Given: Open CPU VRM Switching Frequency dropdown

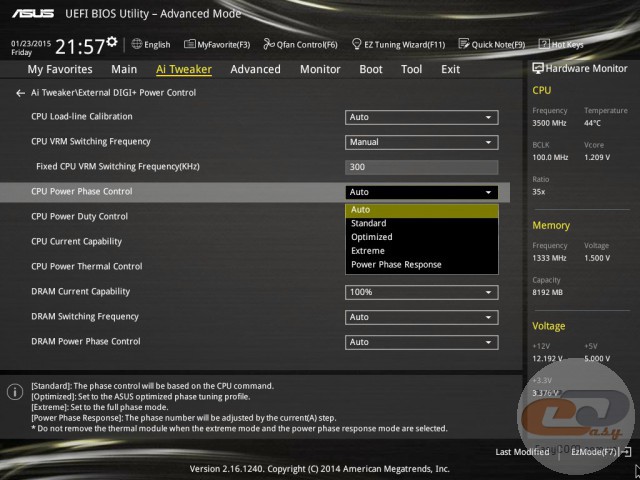Looking at the screenshot, I should point(422,142).
